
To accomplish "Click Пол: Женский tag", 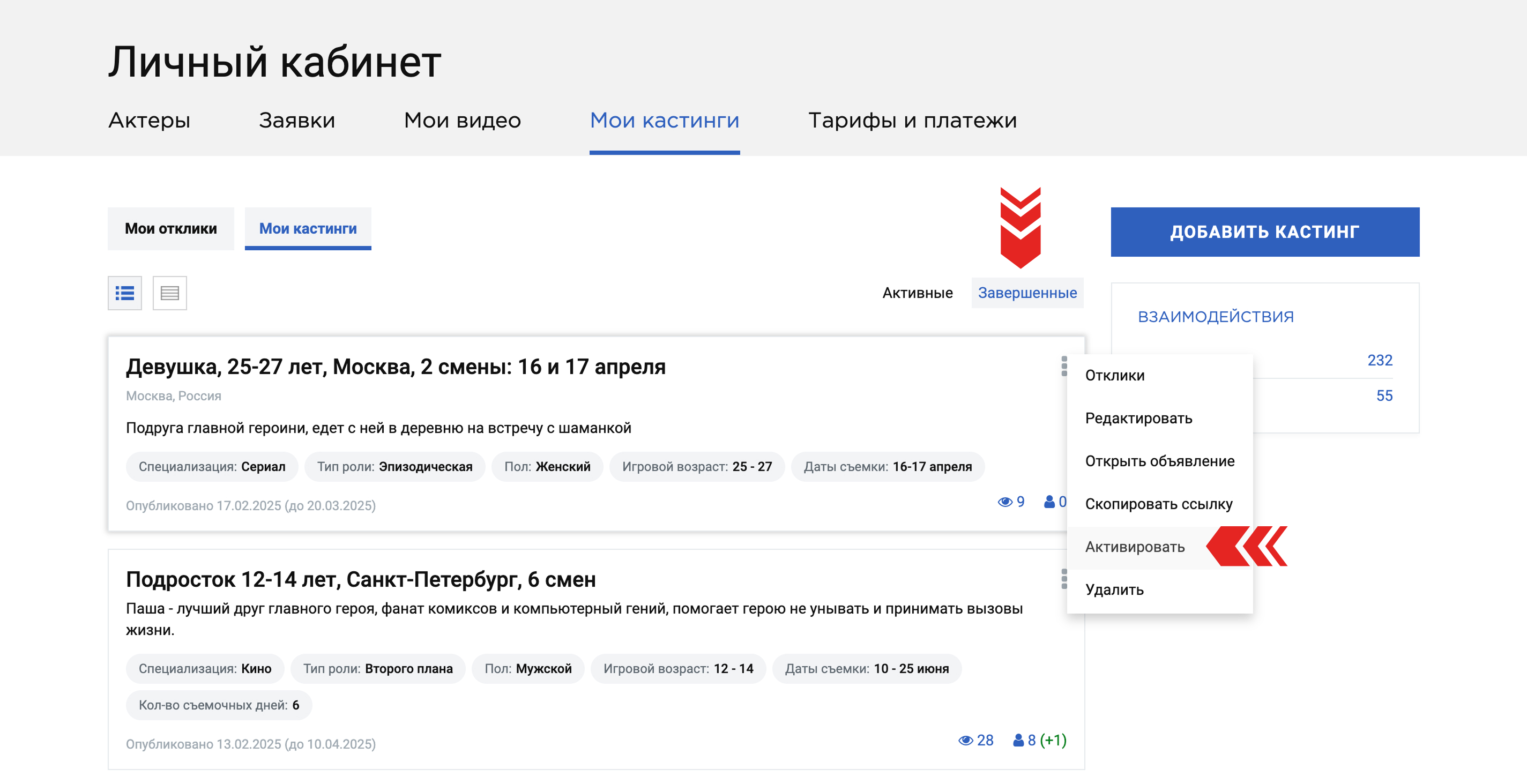I will tap(547, 467).
